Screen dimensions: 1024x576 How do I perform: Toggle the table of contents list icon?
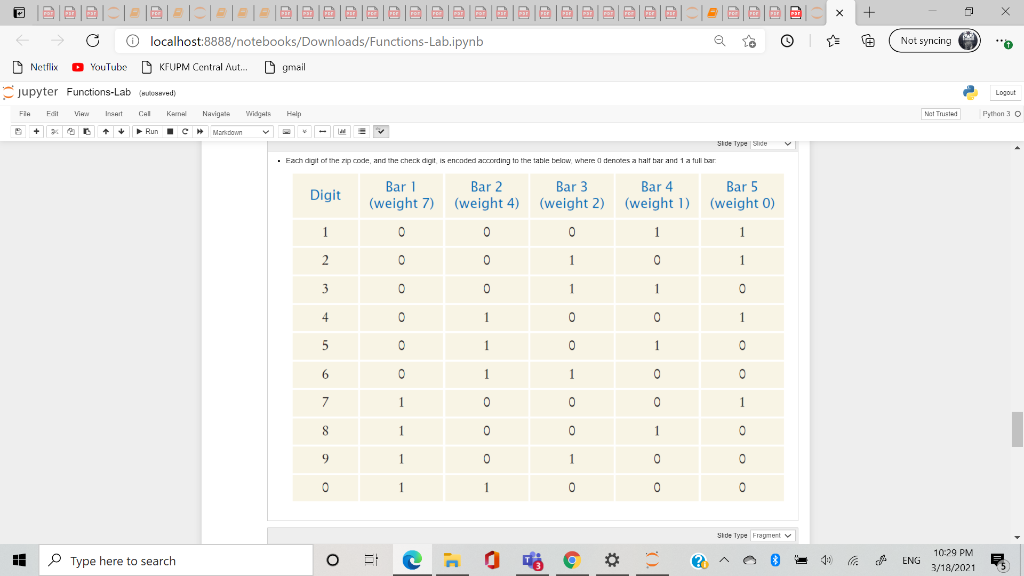(x=362, y=131)
